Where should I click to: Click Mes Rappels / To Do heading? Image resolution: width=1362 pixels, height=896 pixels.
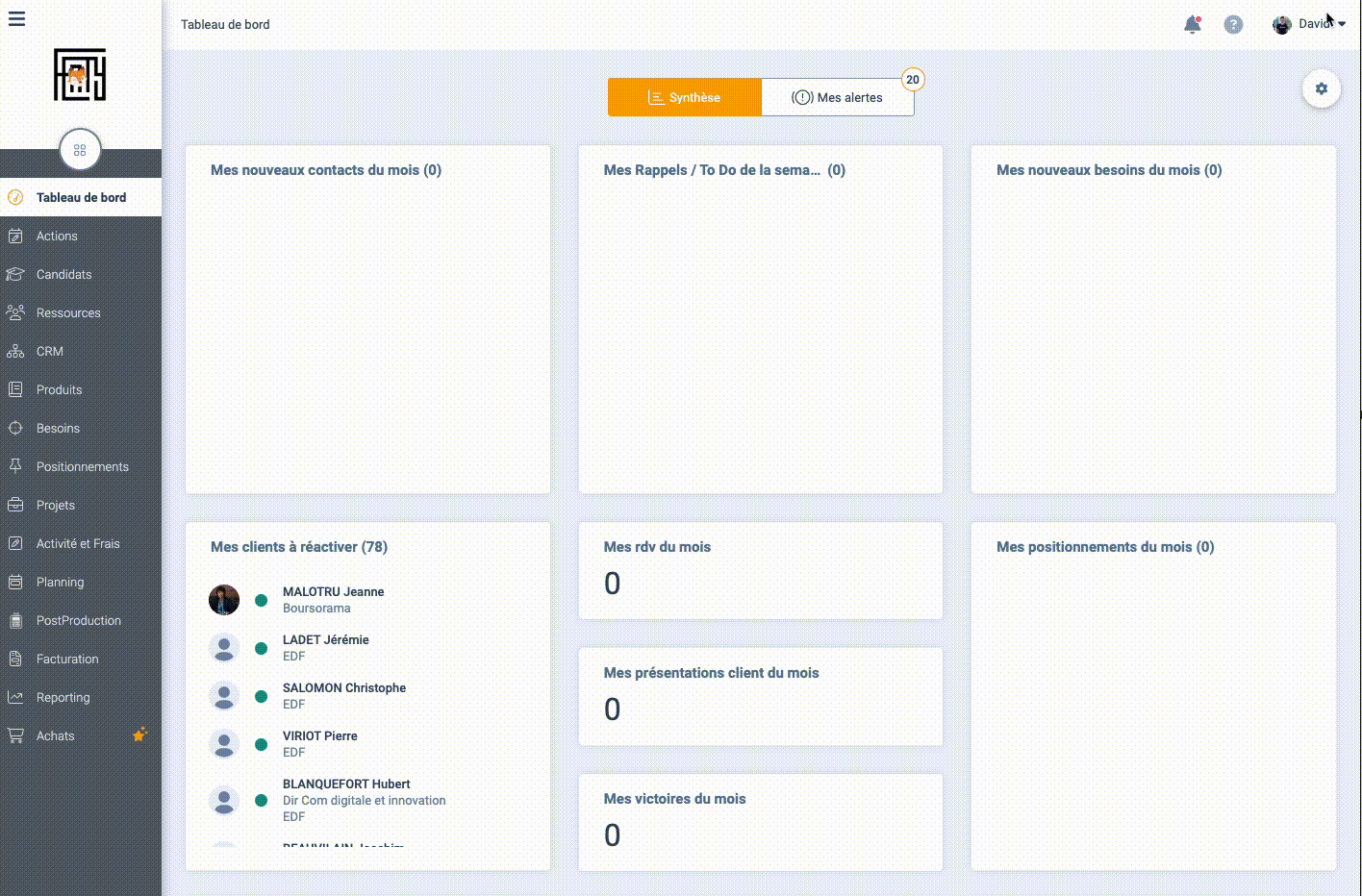724,170
